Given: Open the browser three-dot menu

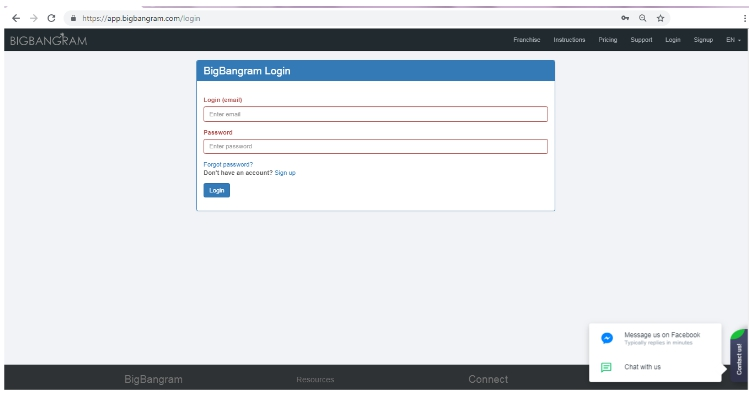Looking at the screenshot, I should pos(744,18).
